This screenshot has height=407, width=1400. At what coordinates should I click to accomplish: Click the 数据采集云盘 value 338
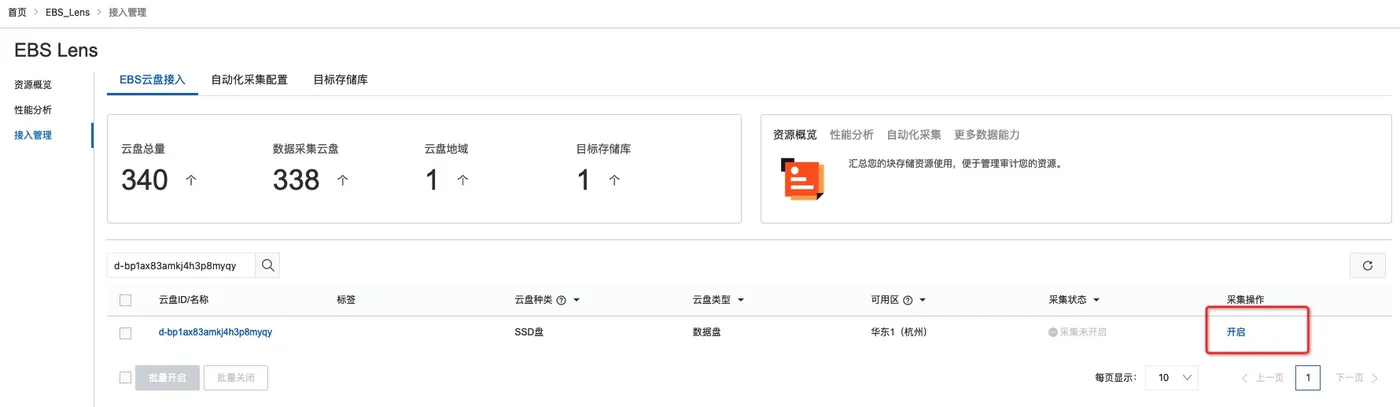pos(296,180)
